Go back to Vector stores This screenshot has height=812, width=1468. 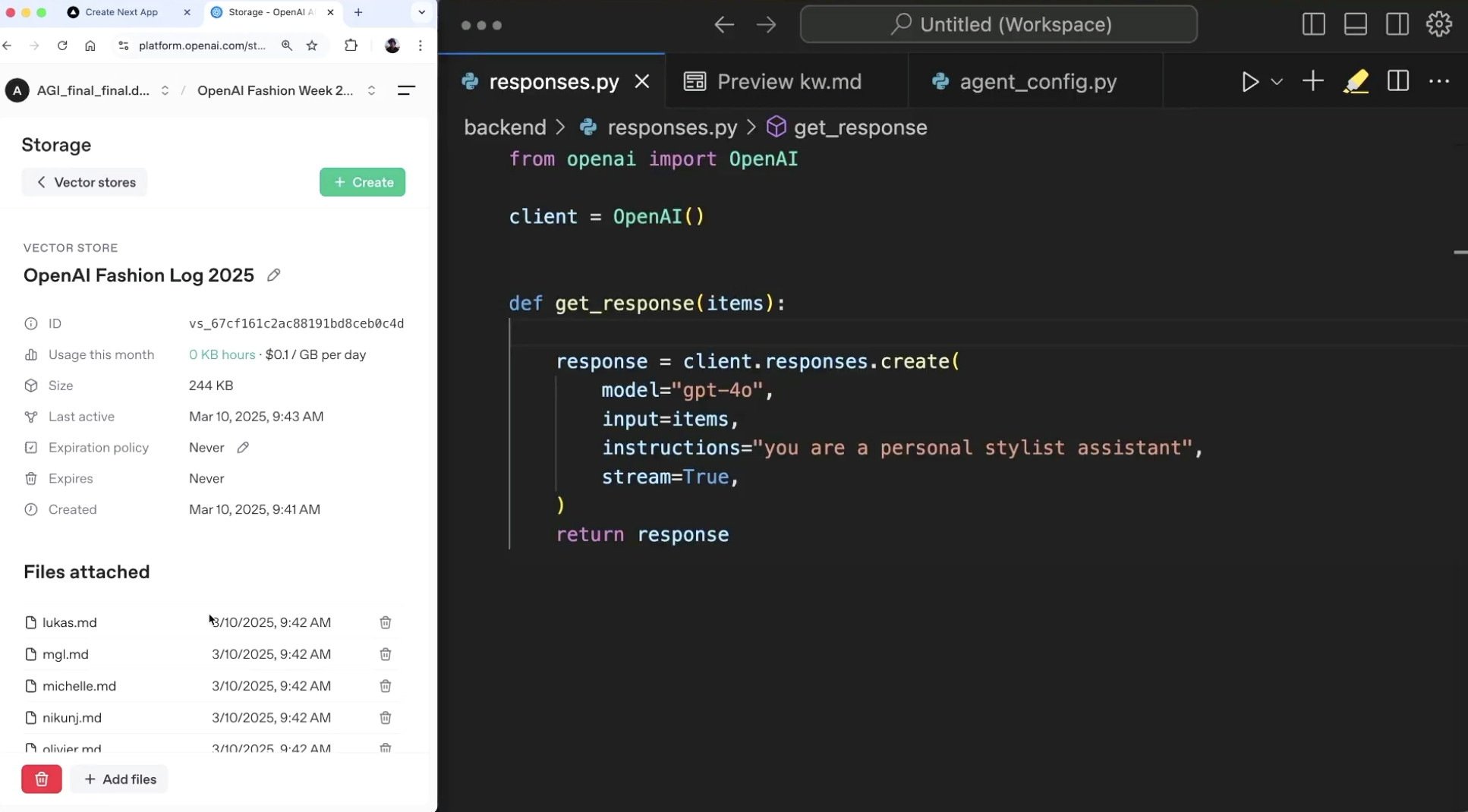[84, 182]
